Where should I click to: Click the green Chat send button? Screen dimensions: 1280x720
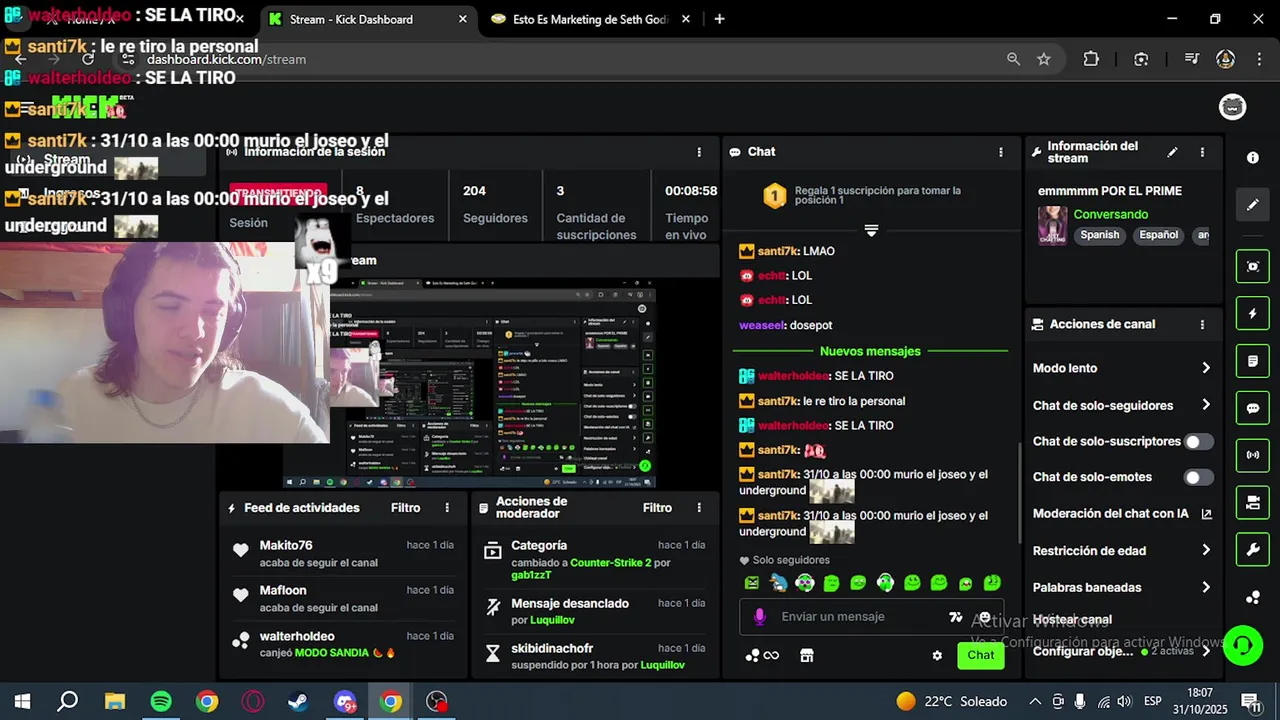(x=980, y=656)
